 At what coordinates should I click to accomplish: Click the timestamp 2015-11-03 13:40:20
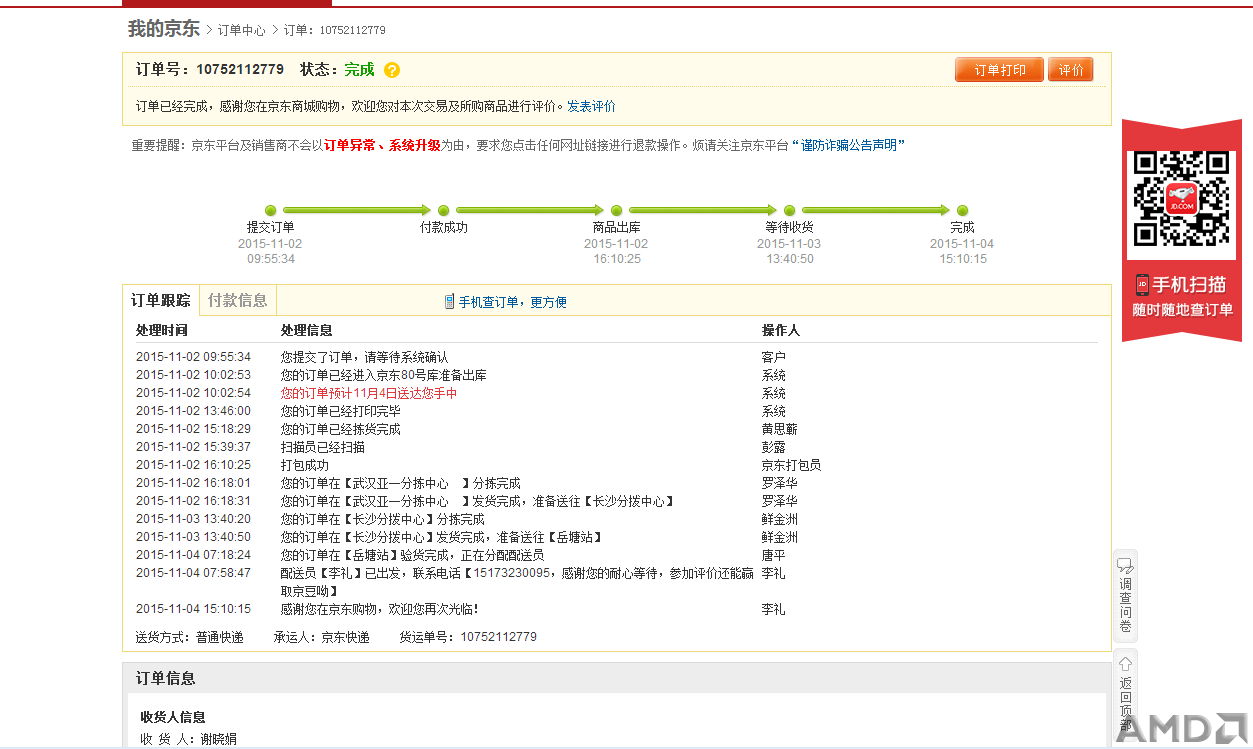click(193, 519)
